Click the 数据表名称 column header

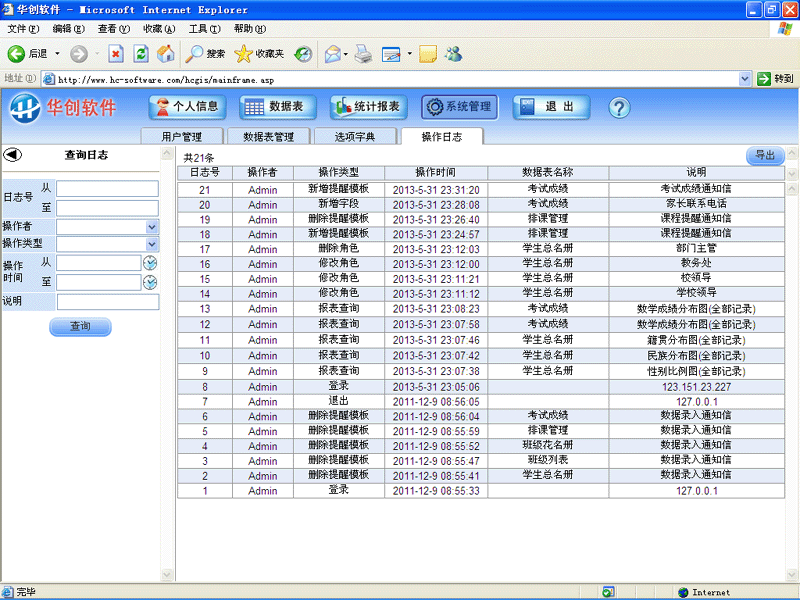click(548, 172)
